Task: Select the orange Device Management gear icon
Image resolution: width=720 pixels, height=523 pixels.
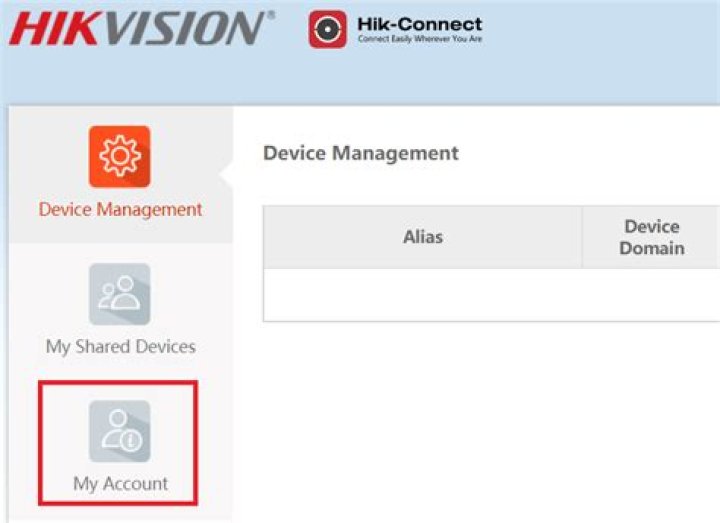Action: pos(120,156)
